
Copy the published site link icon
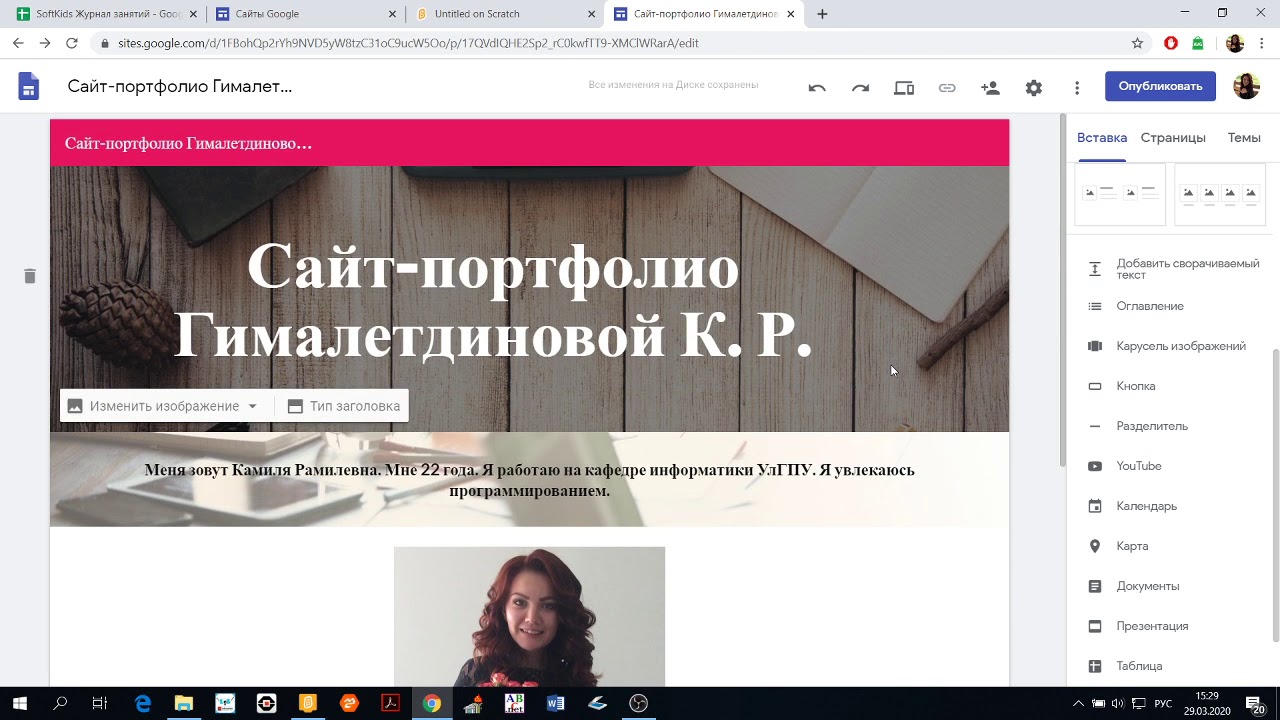(947, 87)
